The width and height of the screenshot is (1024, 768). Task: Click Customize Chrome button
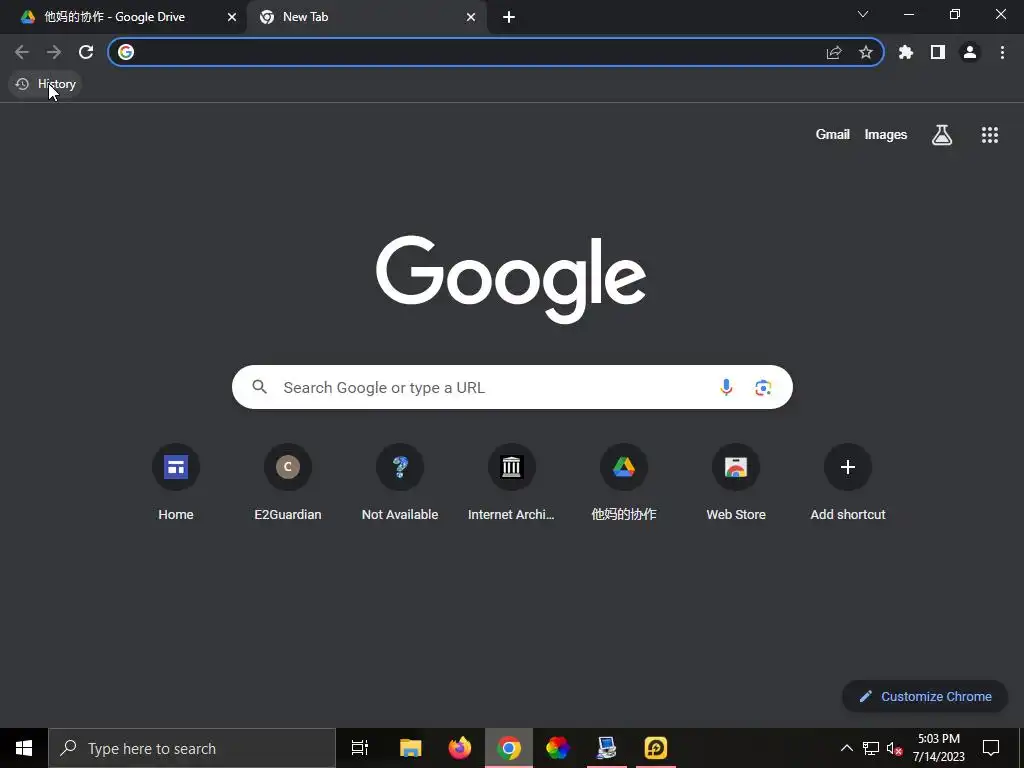pos(925,696)
